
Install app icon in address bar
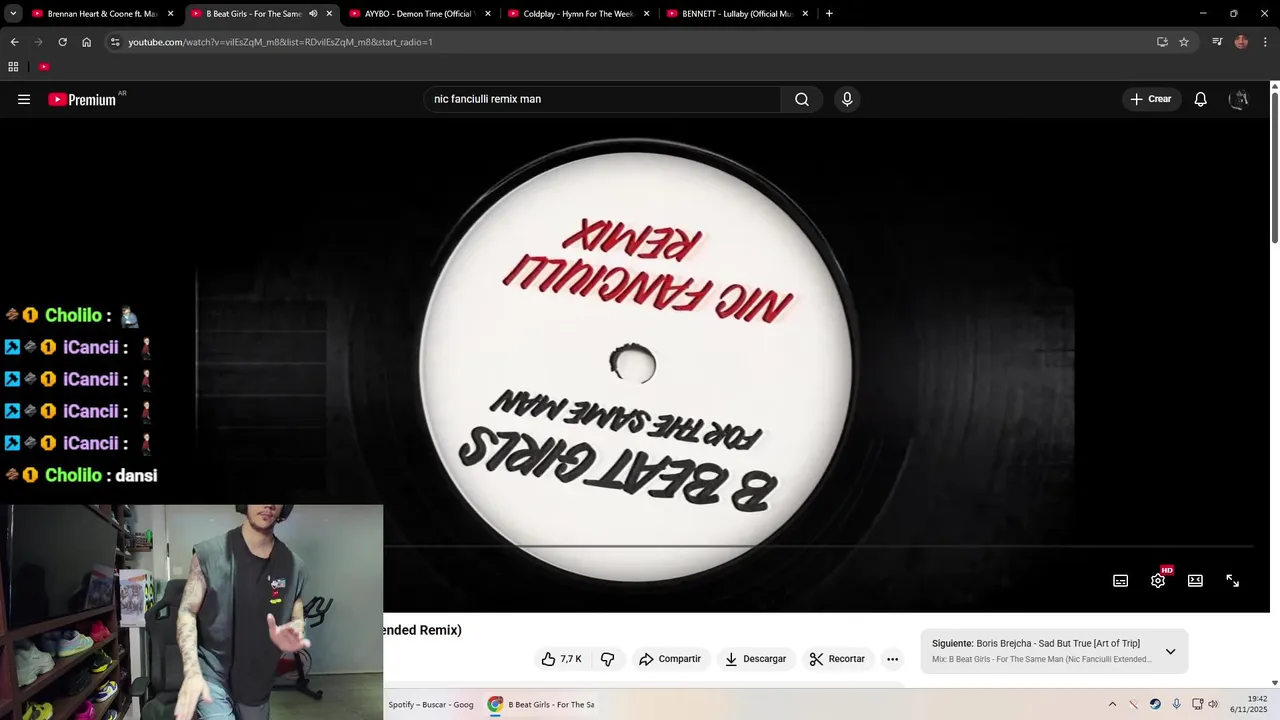[x=1162, y=42]
